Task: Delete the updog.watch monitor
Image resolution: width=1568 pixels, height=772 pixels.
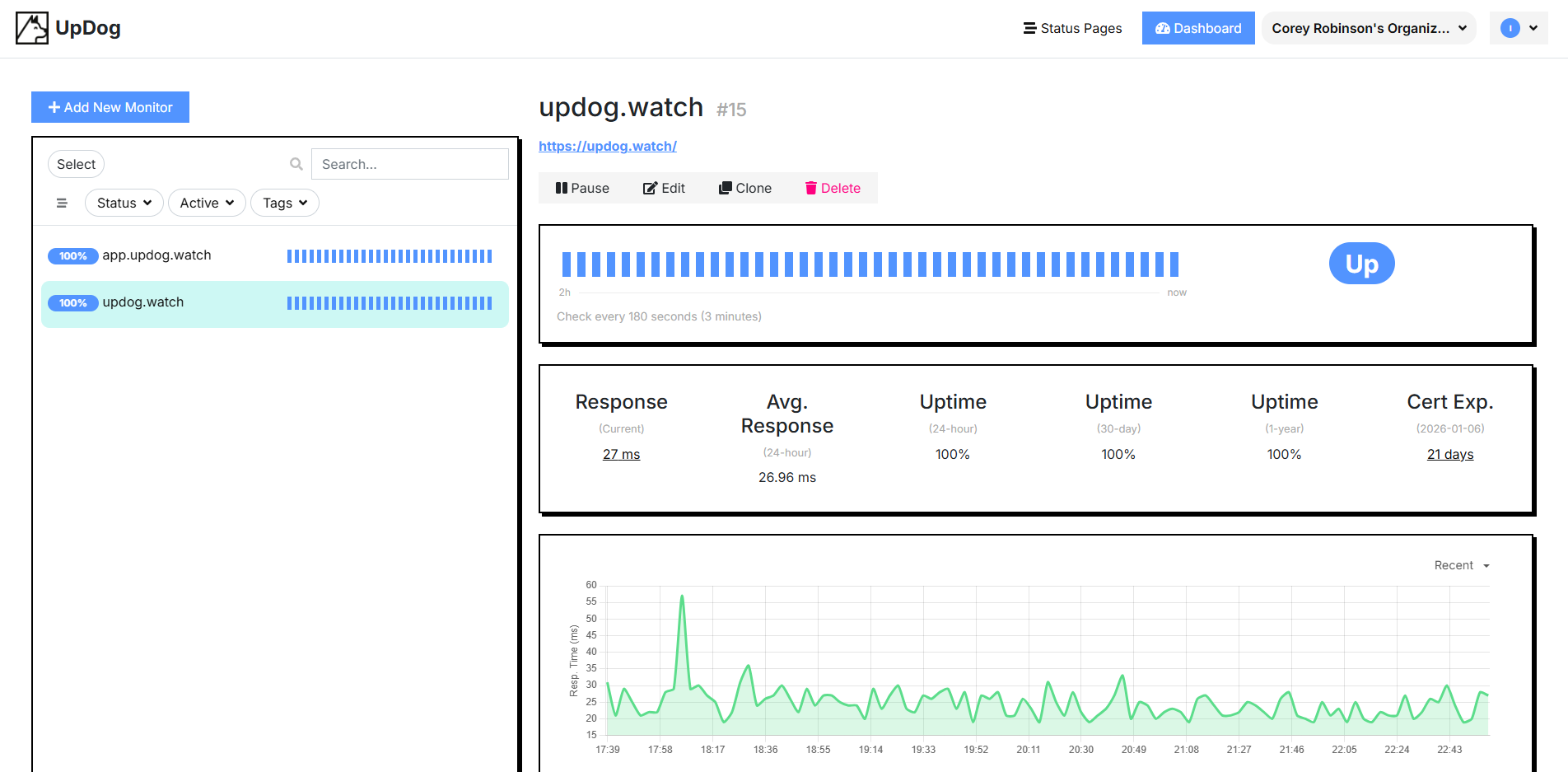Action: pyautogui.click(x=833, y=188)
